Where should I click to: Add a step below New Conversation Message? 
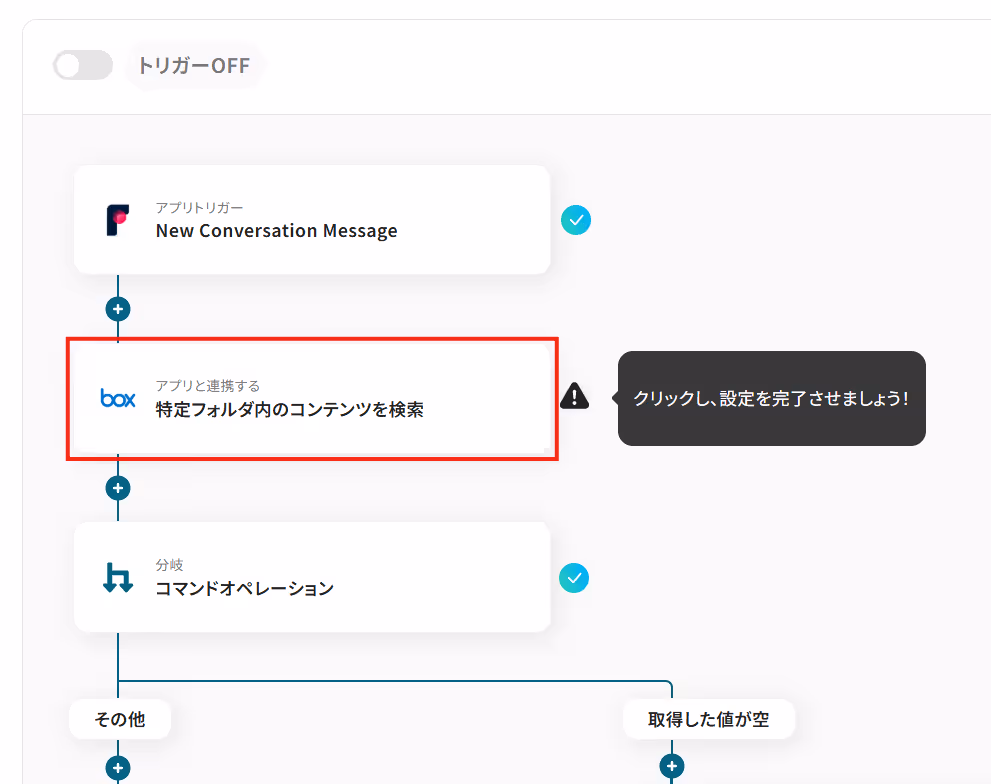coord(118,309)
